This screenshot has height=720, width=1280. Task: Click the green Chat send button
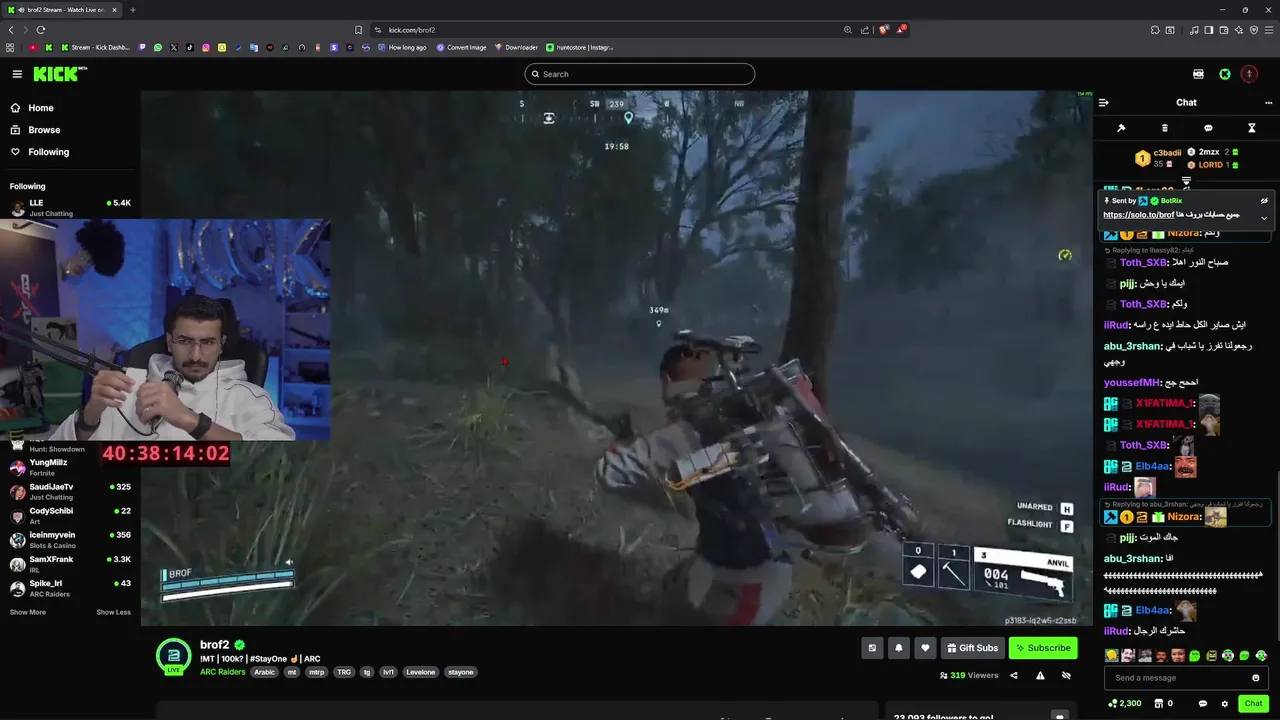[x=1253, y=703]
